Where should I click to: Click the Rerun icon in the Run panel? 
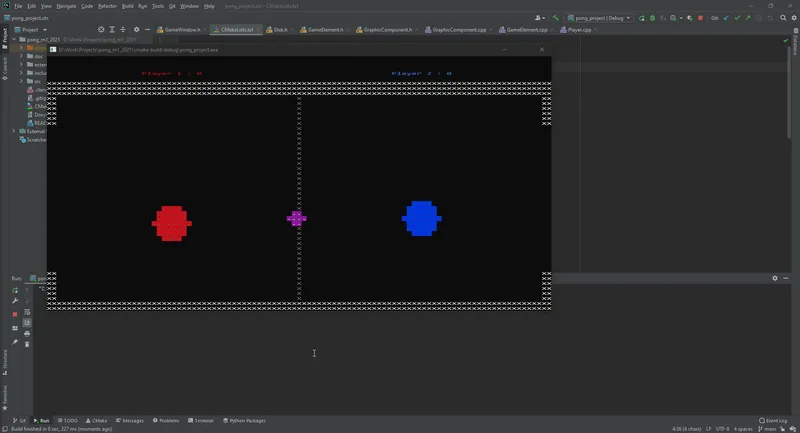pos(15,290)
